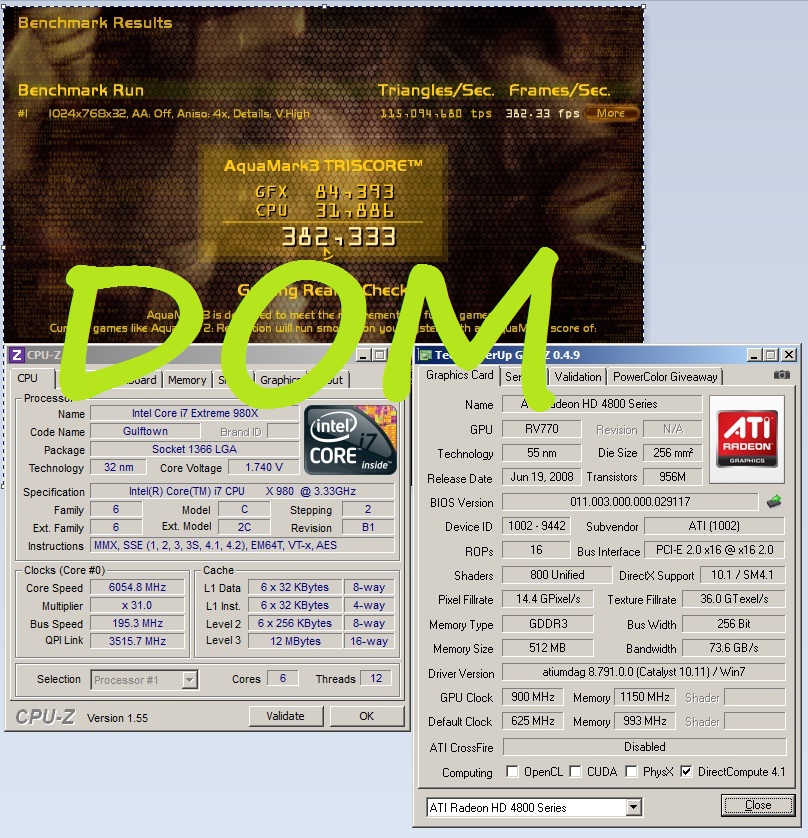The width and height of the screenshot is (808, 838).
Task: Switch to the GPU-Z Validation tab
Action: point(578,377)
